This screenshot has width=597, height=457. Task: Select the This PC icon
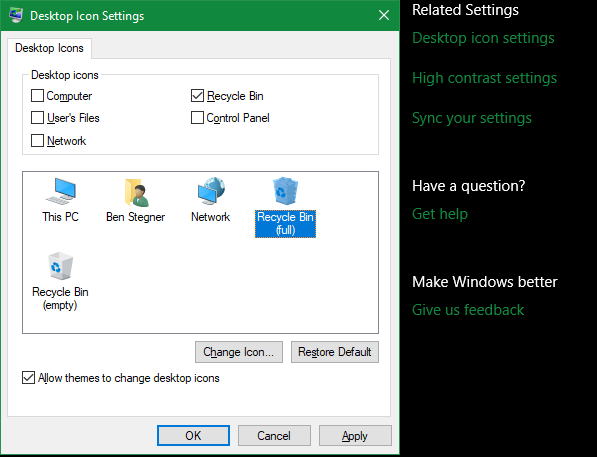(x=61, y=192)
